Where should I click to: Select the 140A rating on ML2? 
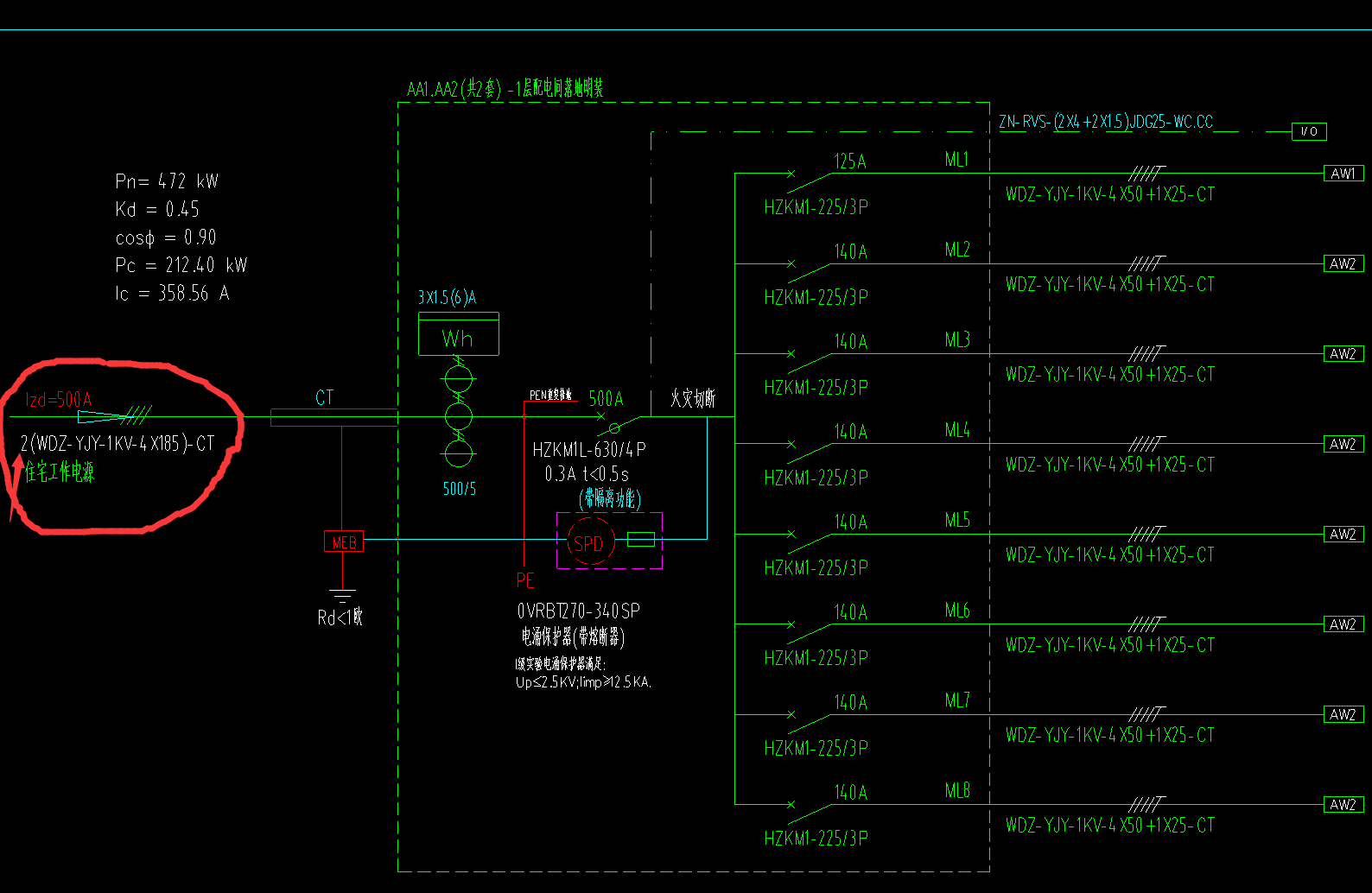tap(850, 252)
